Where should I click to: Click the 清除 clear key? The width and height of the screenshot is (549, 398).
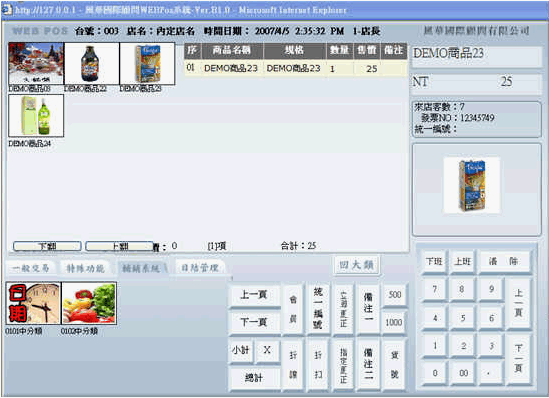503,261
